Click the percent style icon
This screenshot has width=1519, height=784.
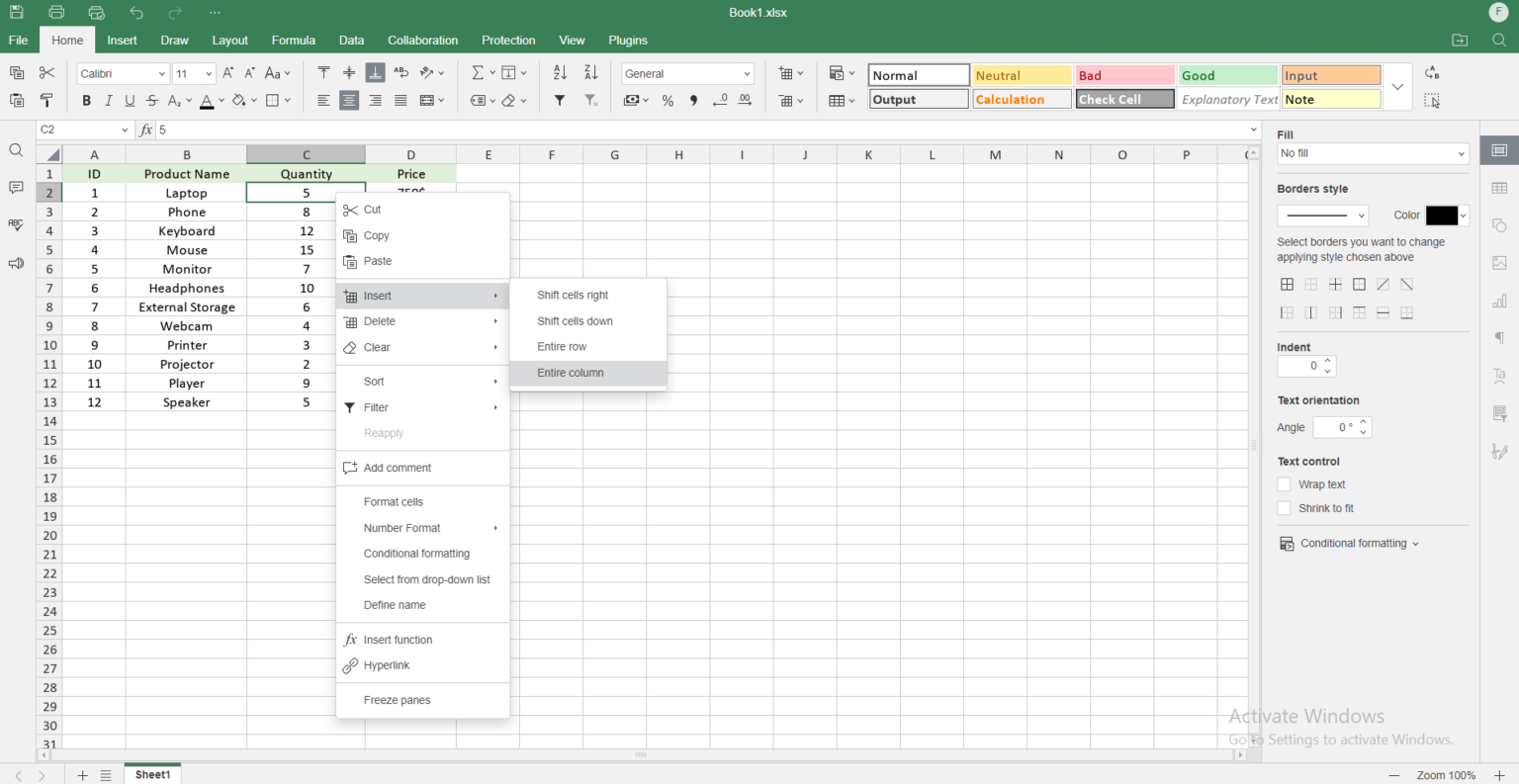668,100
